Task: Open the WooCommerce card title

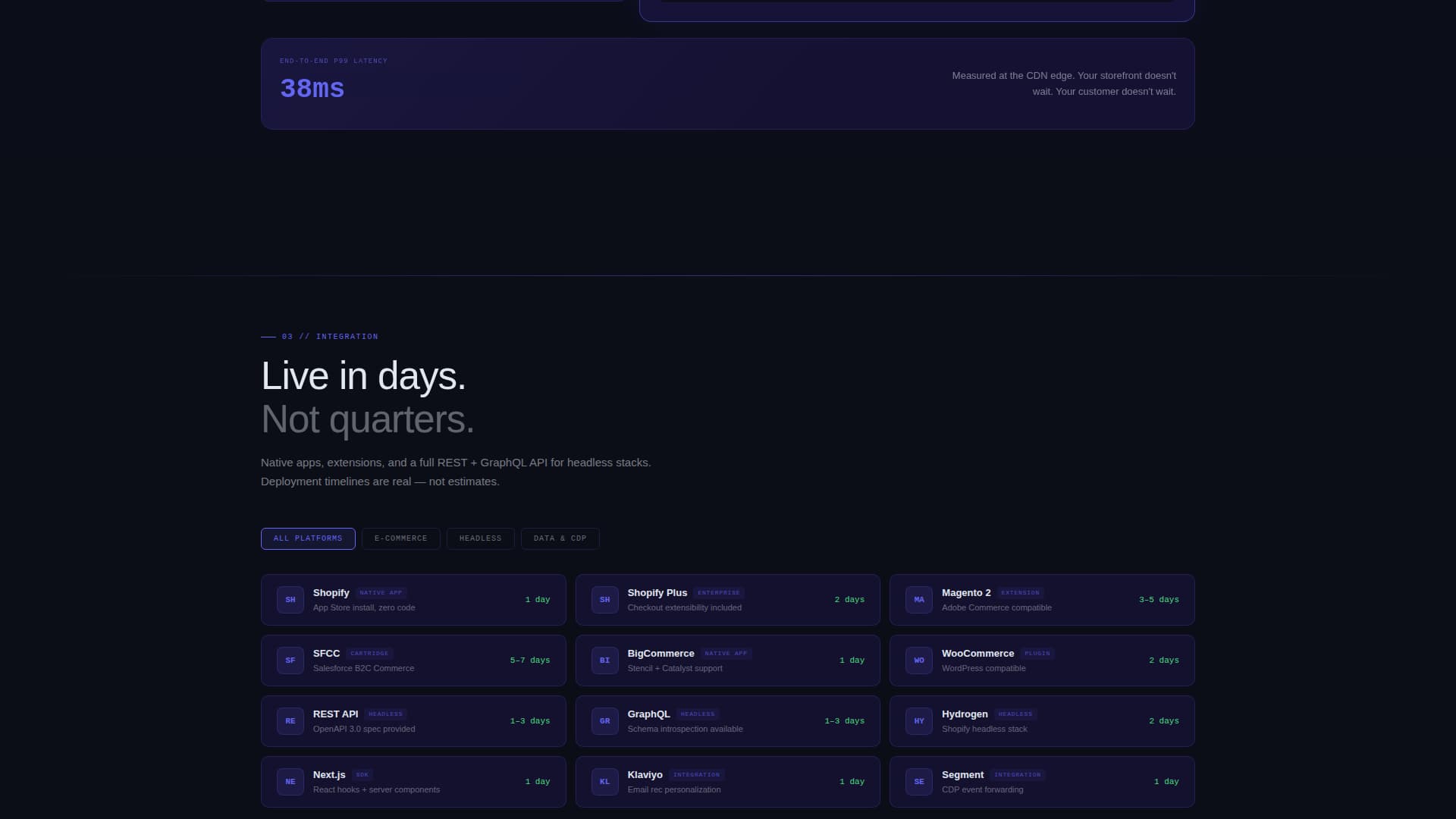Action: [977, 654]
